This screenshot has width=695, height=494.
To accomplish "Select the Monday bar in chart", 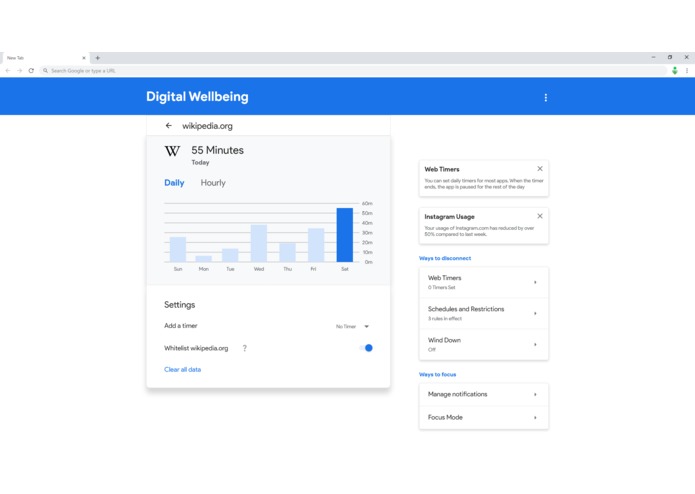I will (203, 259).
